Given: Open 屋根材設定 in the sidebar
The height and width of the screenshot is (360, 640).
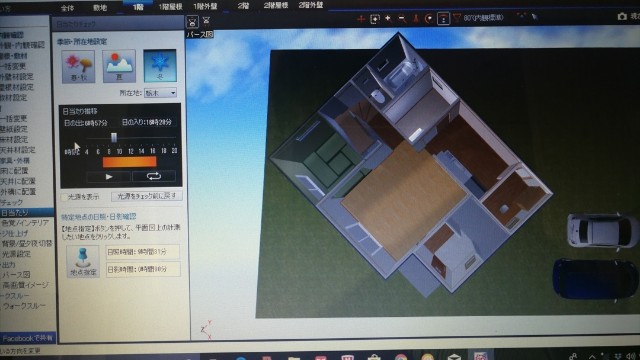Looking at the screenshot, I should tap(17, 87).
